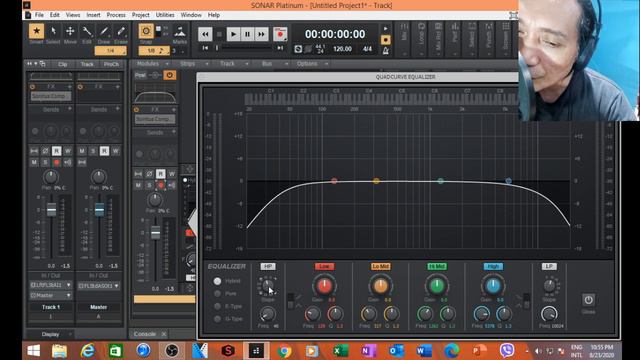Select Hybrid equalizer mode

218,281
